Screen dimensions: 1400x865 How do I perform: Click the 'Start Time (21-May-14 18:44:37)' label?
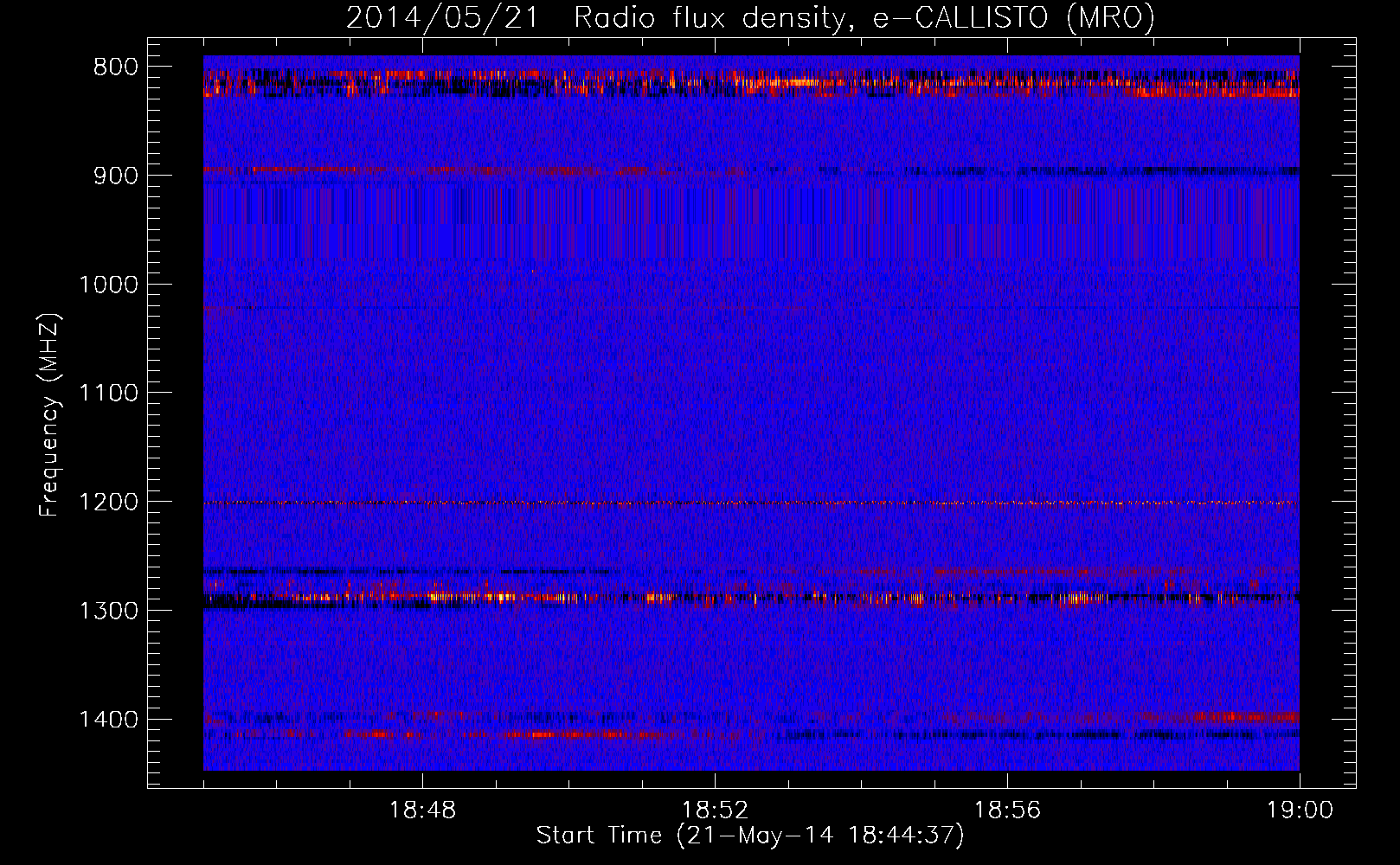(750, 836)
